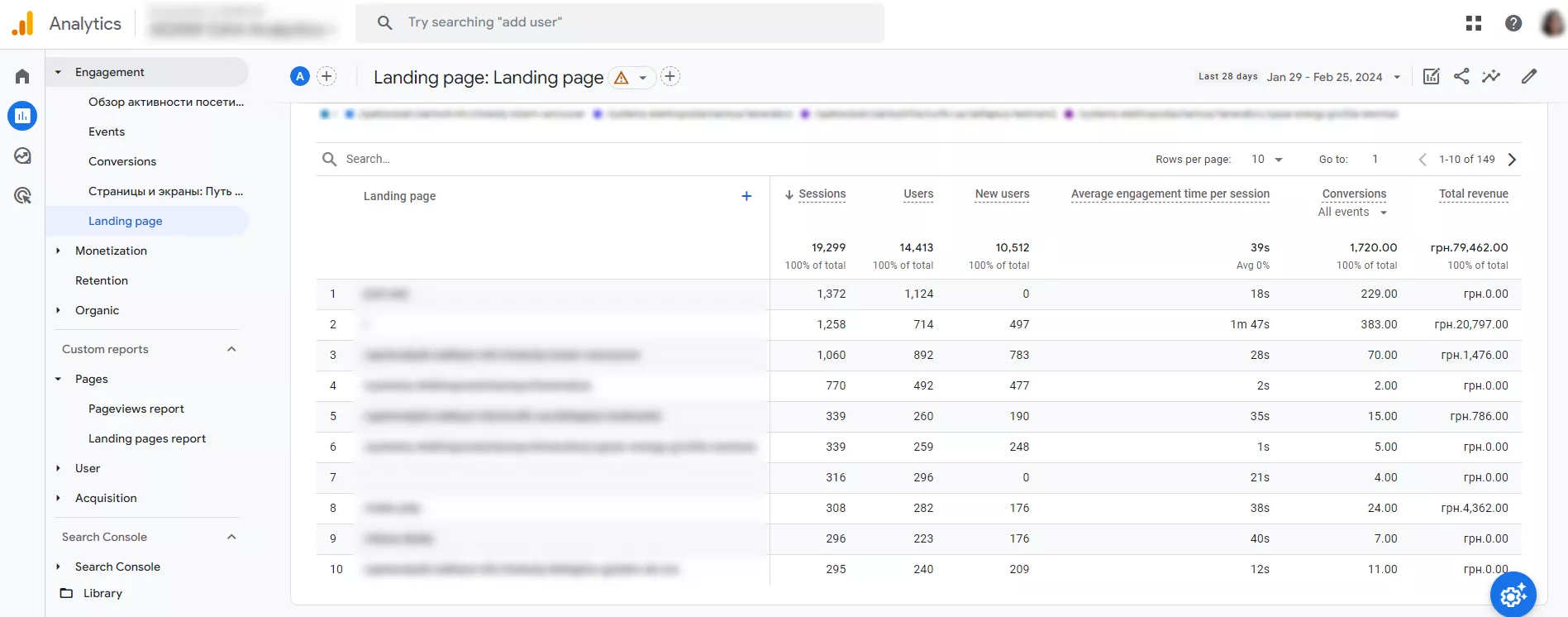Add a new comparison with plus button
This screenshot has height=617, width=1568.
[326, 76]
